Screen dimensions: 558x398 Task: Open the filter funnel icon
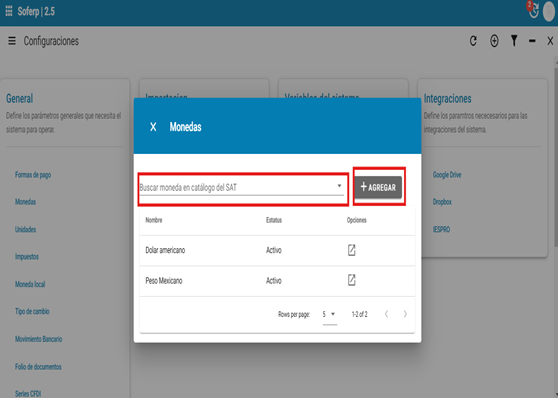514,41
